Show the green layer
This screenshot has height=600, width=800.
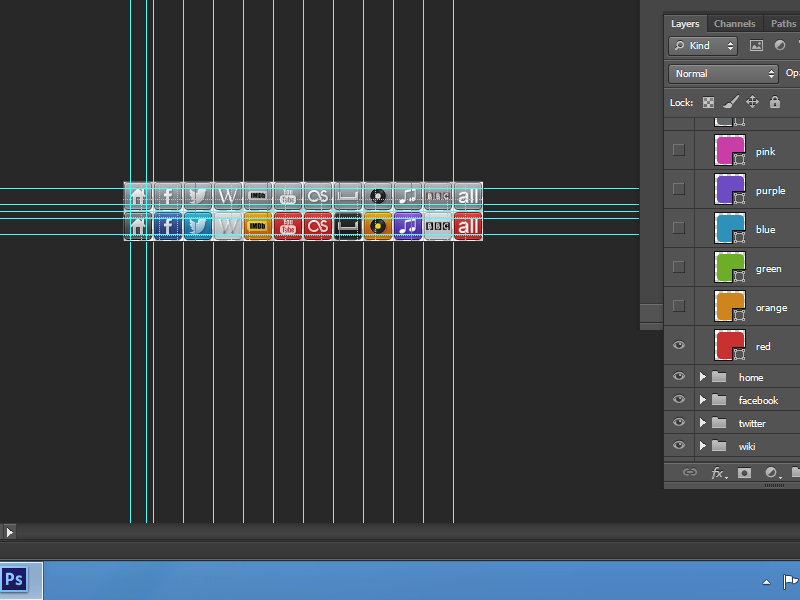pos(679,267)
